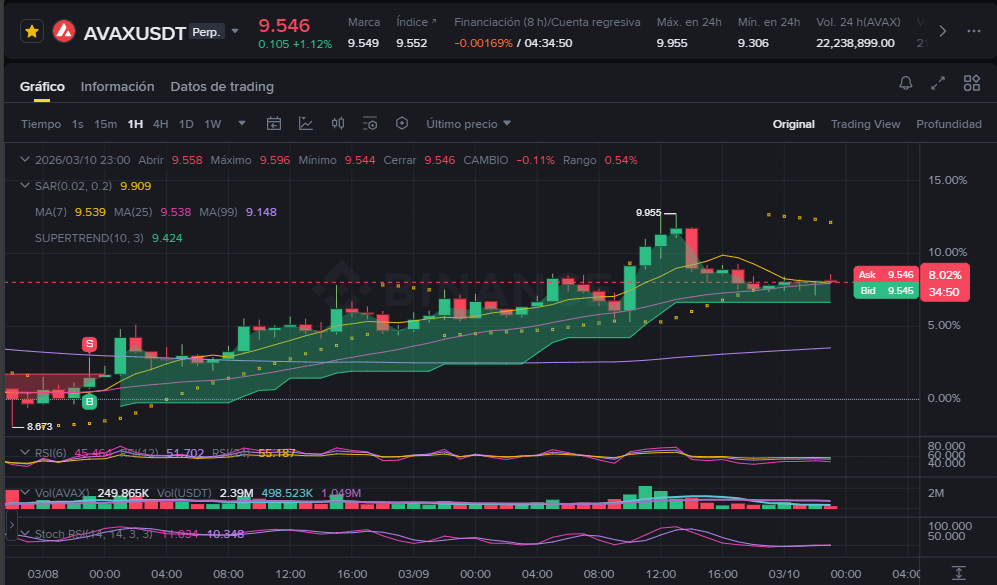Click the Perp. contract type badge
The width and height of the screenshot is (997, 585).
[207, 32]
